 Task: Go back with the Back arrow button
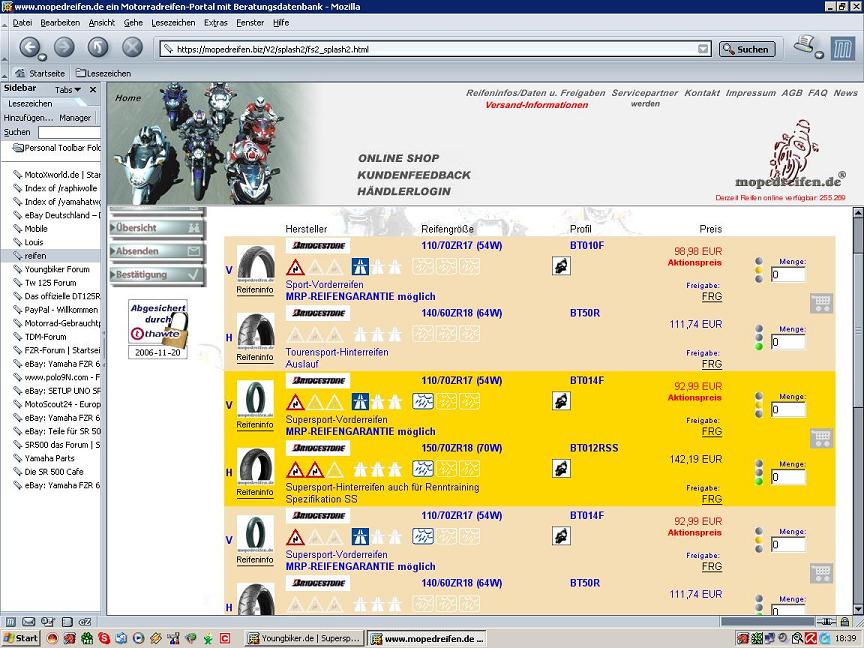point(29,47)
